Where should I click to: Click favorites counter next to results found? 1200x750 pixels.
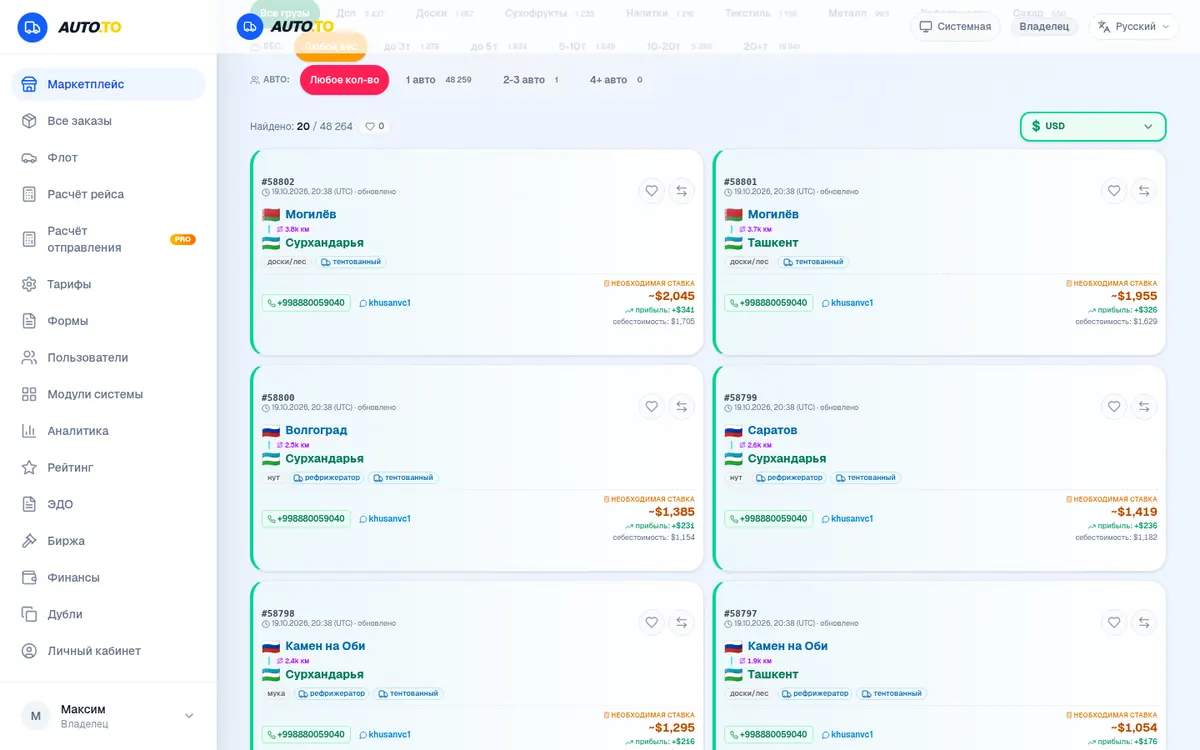(x=375, y=127)
